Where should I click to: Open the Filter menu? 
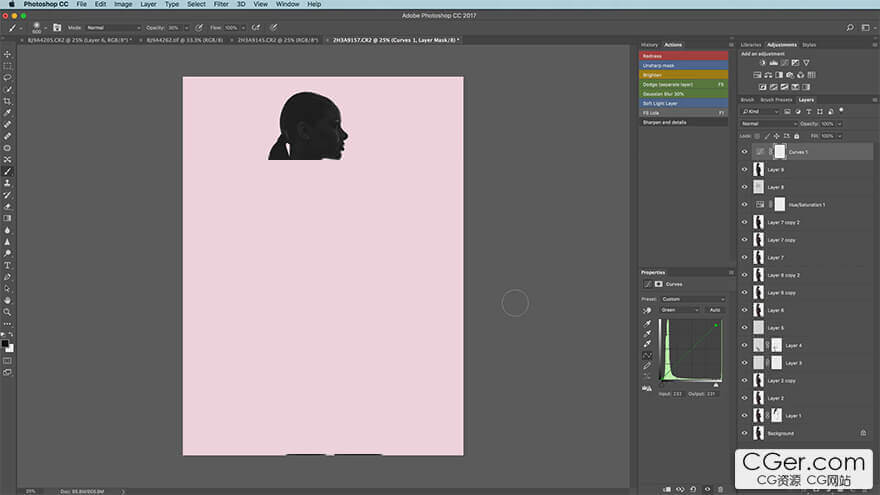click(220, 4)
